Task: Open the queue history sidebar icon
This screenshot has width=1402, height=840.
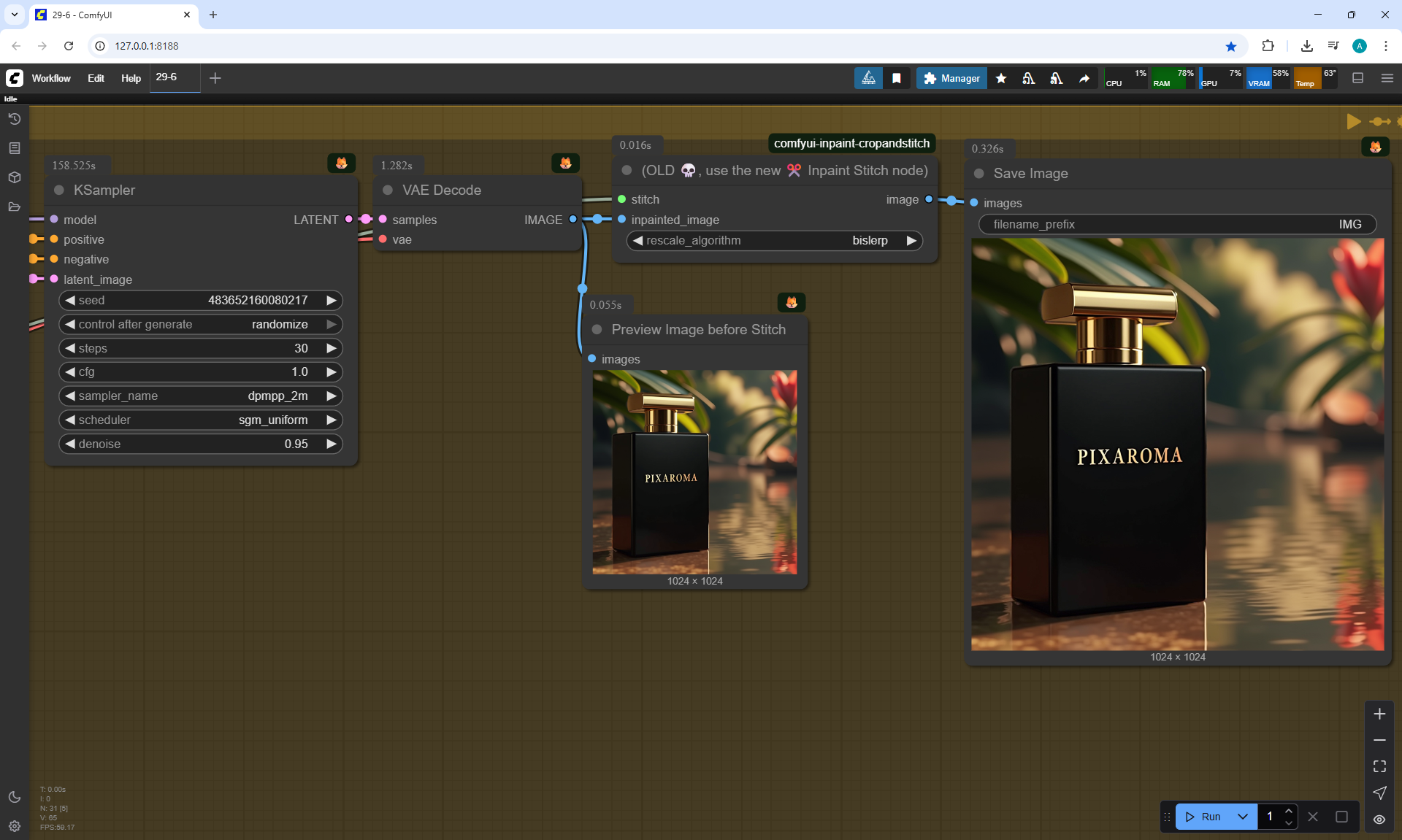Action: tap(15, 119)
